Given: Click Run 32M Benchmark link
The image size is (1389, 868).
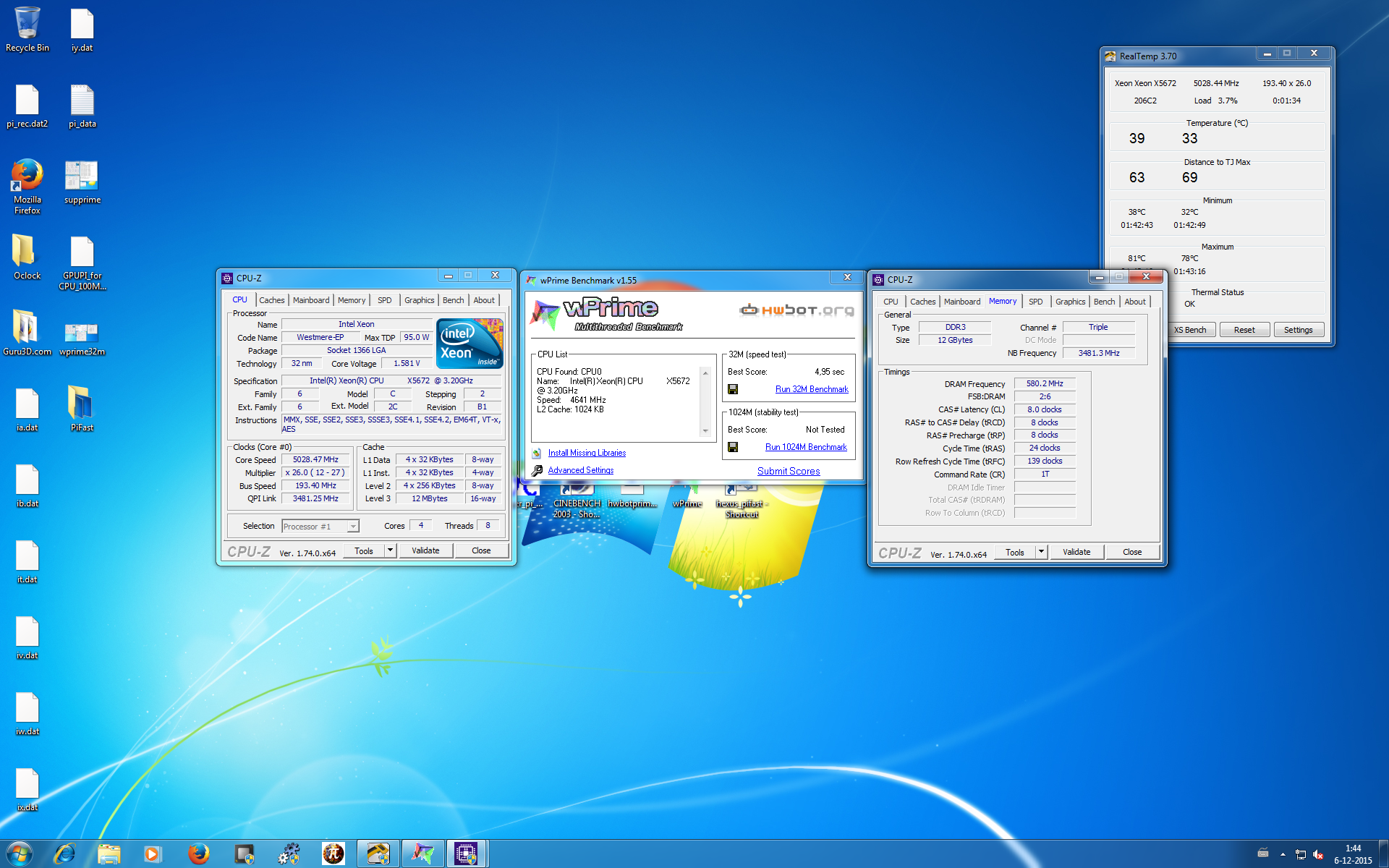Looking at the screenshot, I should 812,389.
